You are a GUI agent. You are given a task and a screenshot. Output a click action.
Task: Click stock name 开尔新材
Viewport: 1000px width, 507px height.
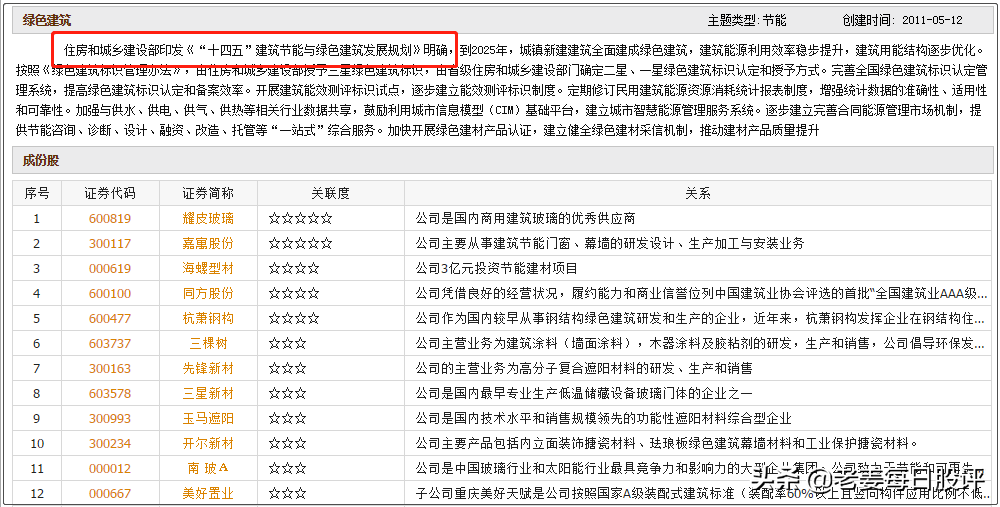pyautogui.click(x=208, y=444)
